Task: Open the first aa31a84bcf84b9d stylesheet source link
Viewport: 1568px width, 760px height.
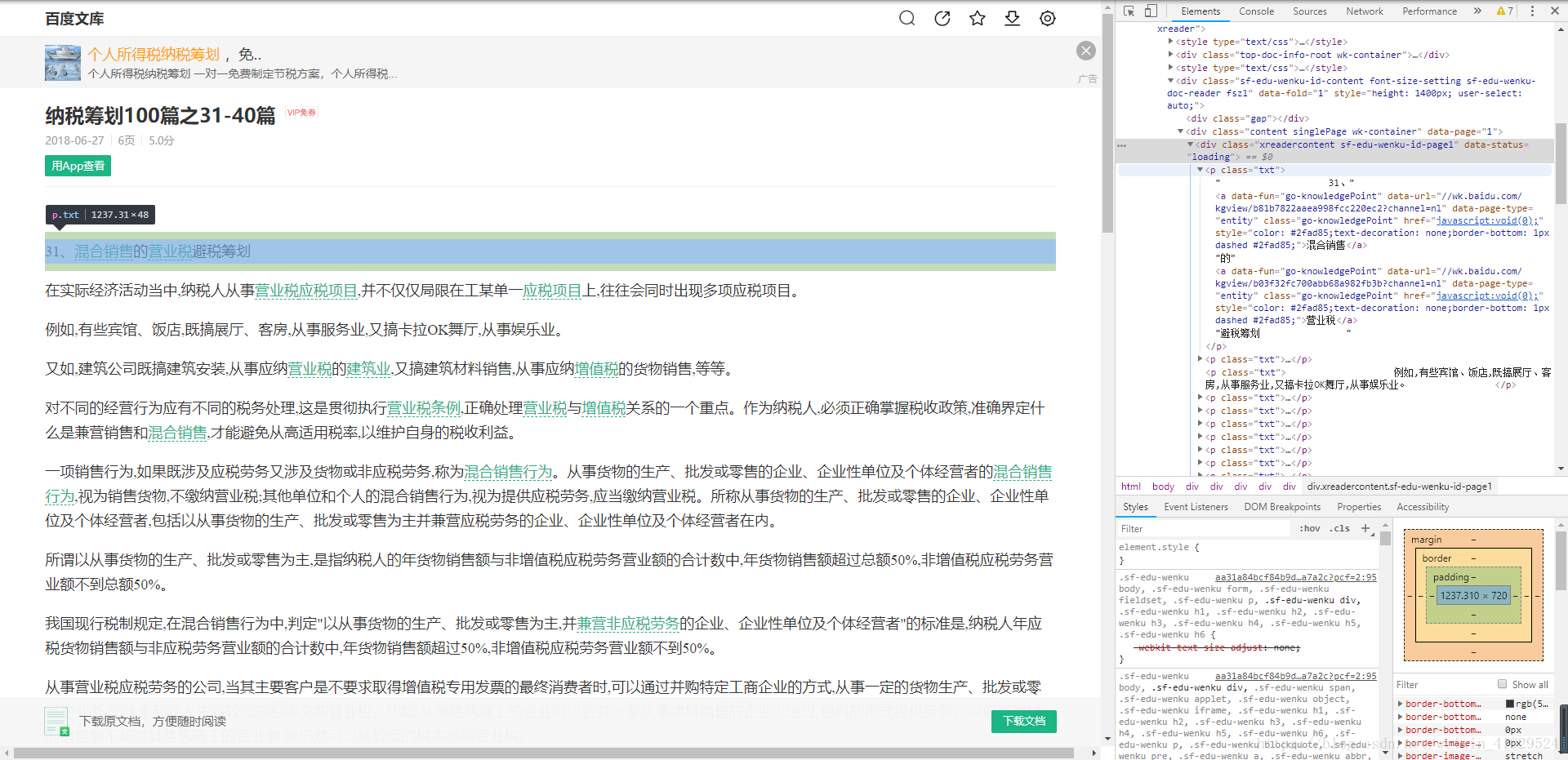Action: 1295,577
